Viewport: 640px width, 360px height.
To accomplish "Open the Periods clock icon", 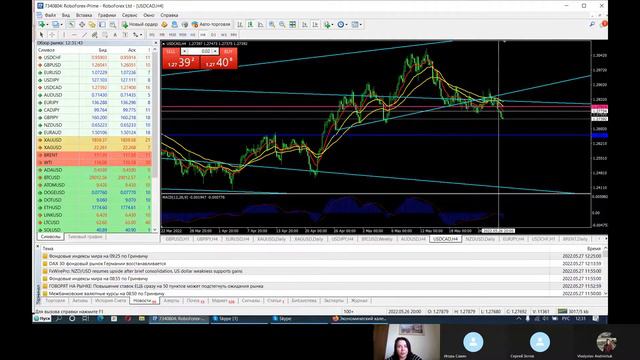I will pos(341,24).
